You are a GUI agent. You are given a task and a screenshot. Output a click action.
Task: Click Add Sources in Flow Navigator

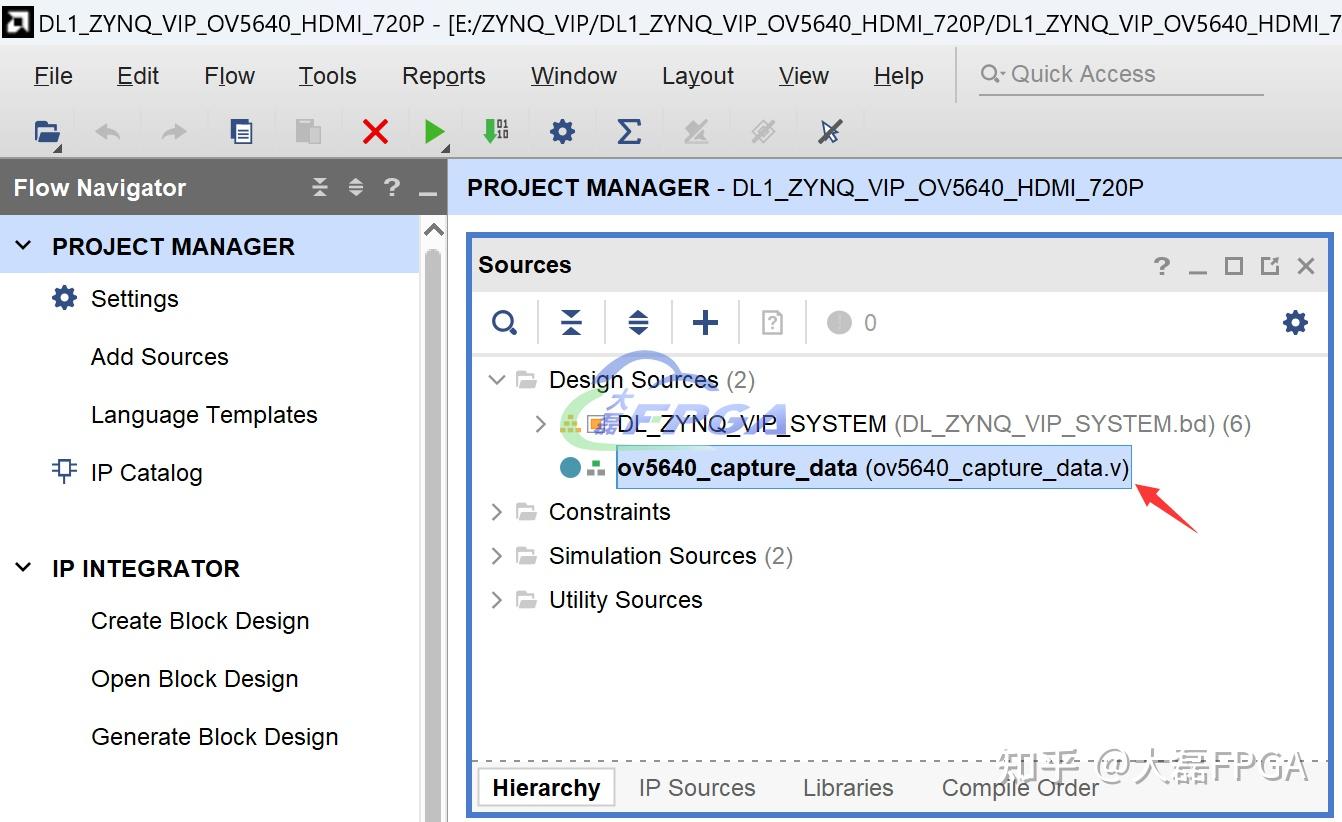(159, 357)
